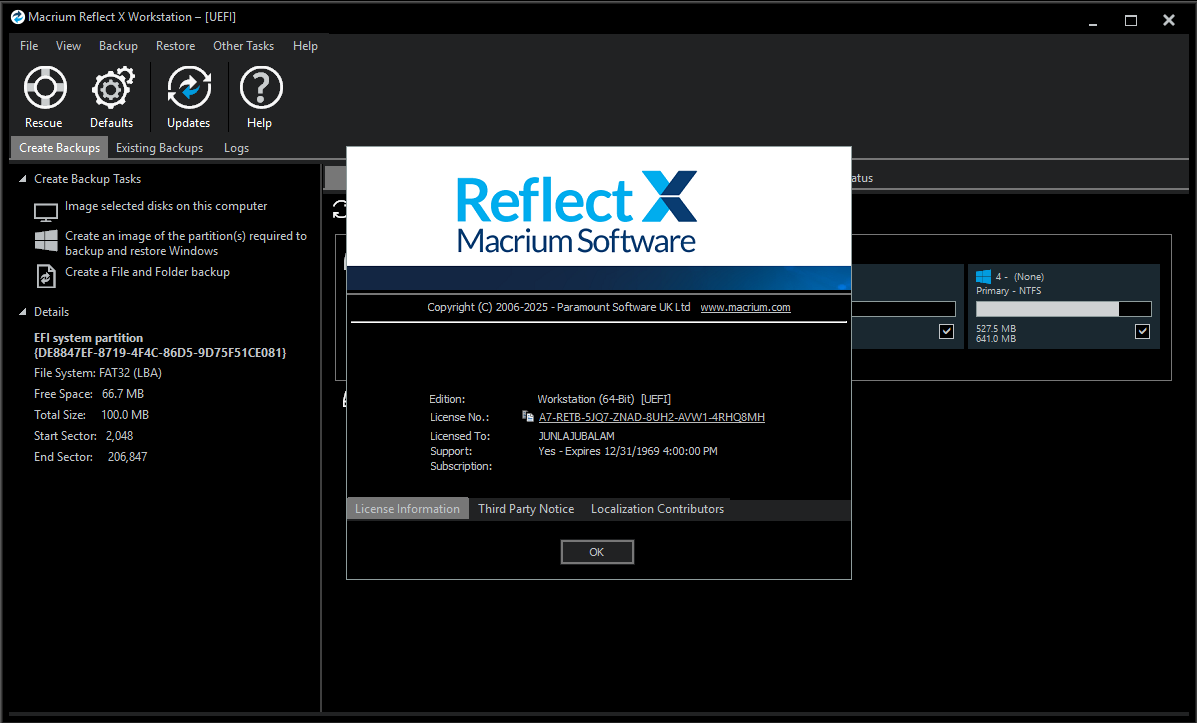Screen dimensions: 1197x723
Task: Switch to the Existing Backups tab
Action: coord(160,148)
